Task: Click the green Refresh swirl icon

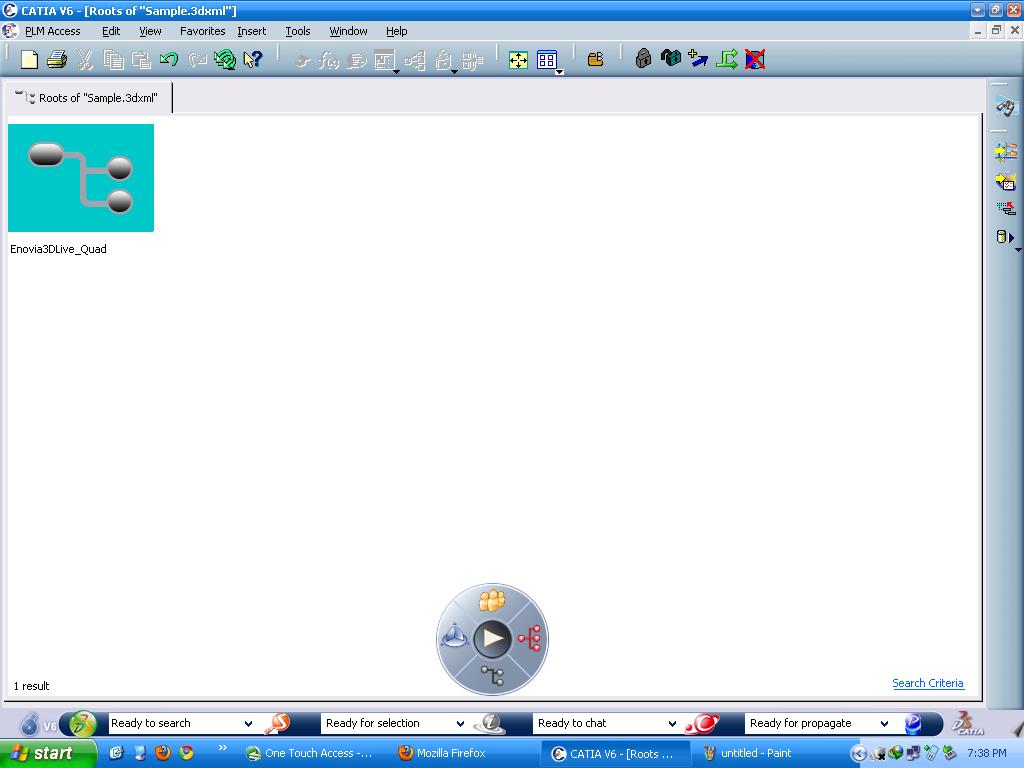Action: coord(225,59)
